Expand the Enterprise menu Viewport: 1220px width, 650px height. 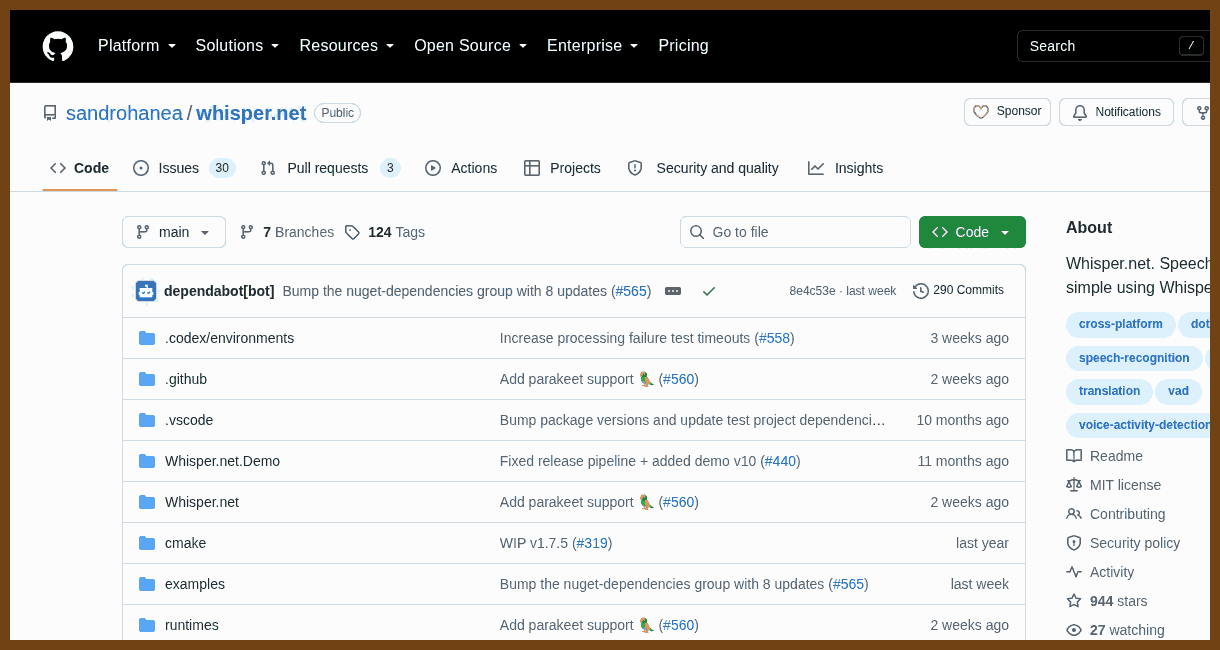pos(593,46)
